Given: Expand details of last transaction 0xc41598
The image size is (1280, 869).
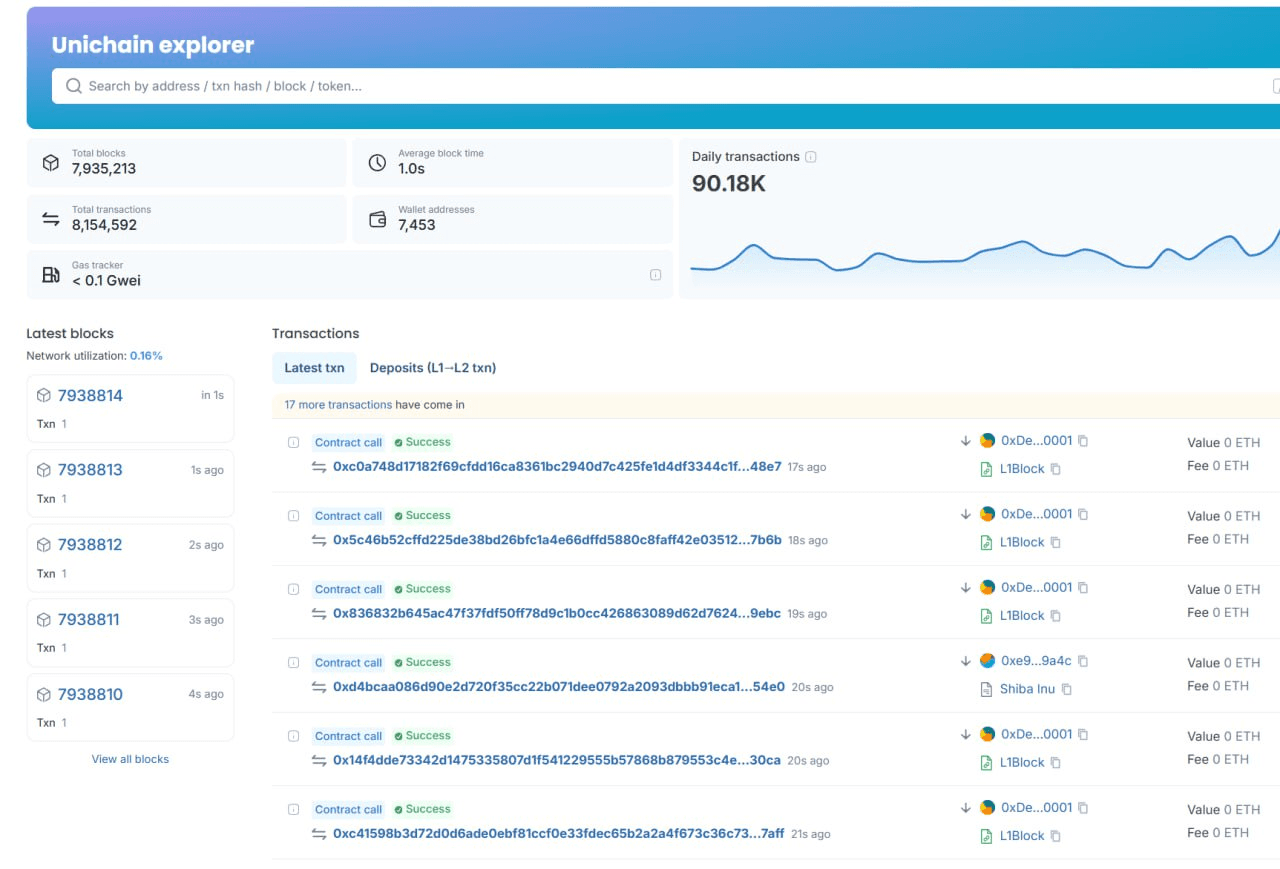Looking at the screenshot, I should [293, 809].
